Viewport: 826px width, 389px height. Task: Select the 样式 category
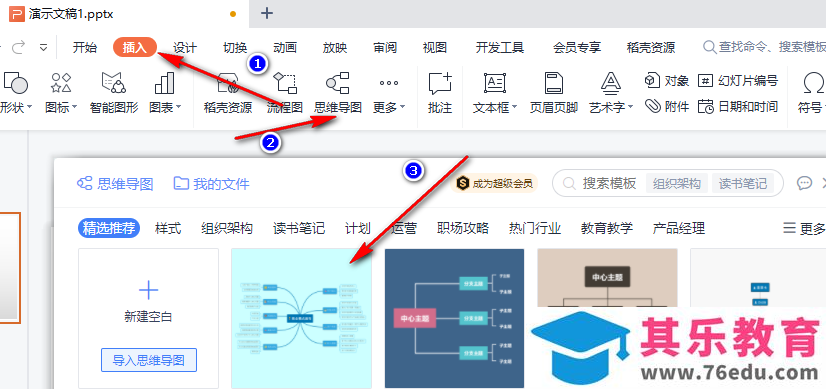(168, 228)
